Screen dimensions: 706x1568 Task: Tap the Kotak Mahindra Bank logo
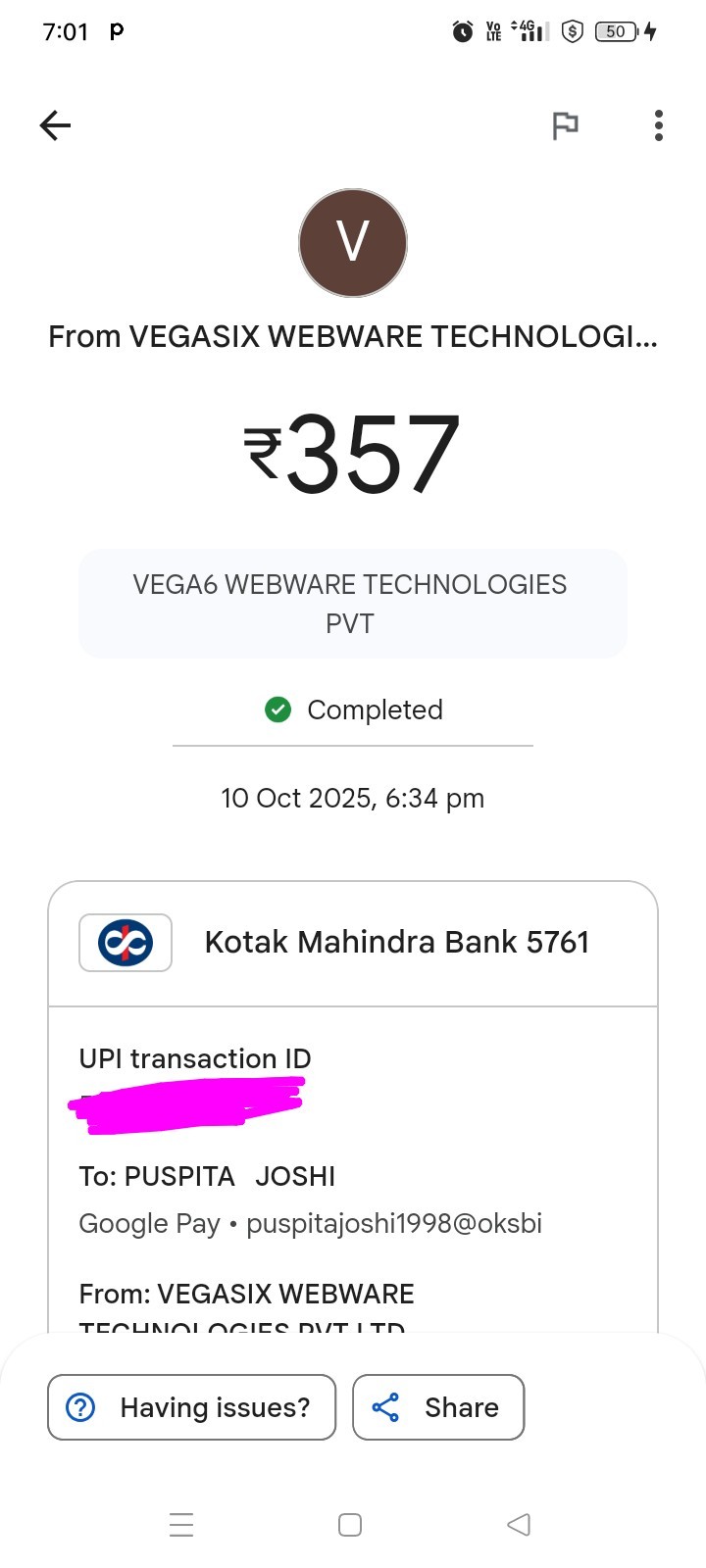(126, 943)
